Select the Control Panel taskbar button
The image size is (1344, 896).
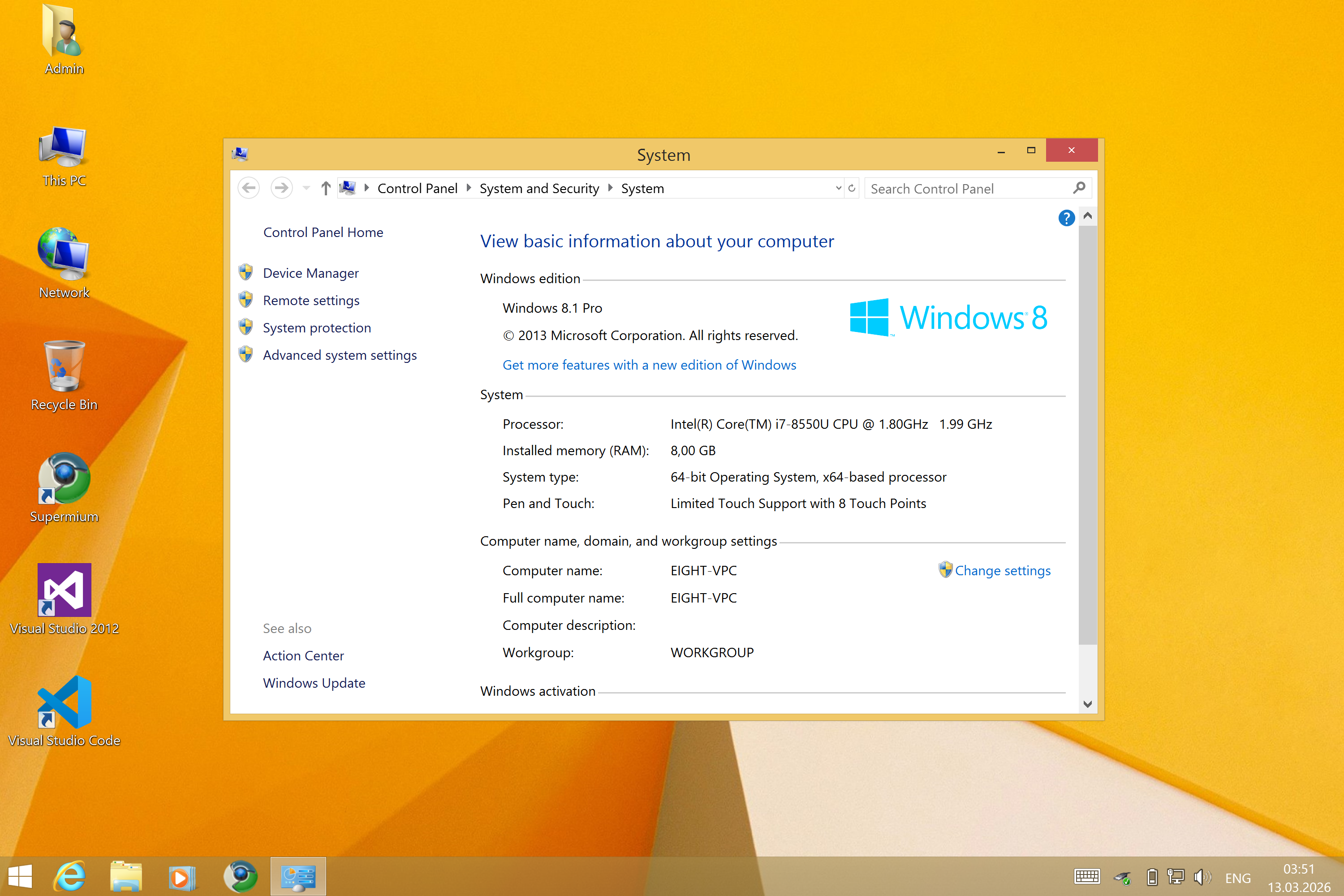point(298,877)
